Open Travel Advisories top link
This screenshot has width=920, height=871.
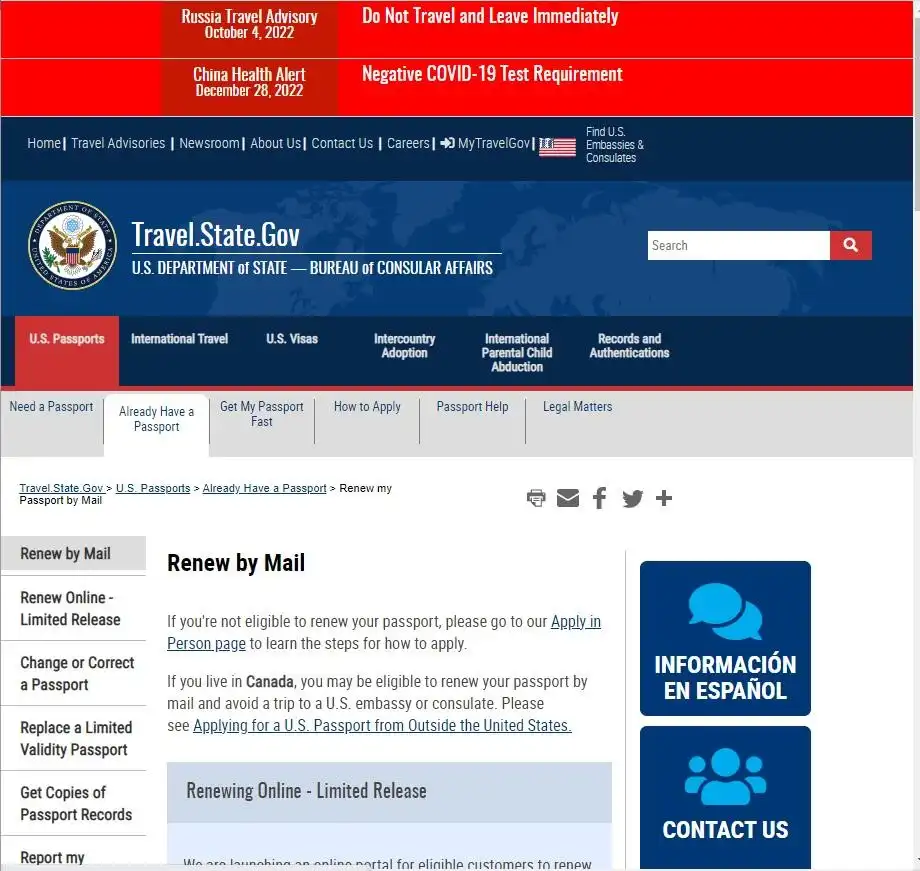[x=118, y=143]
